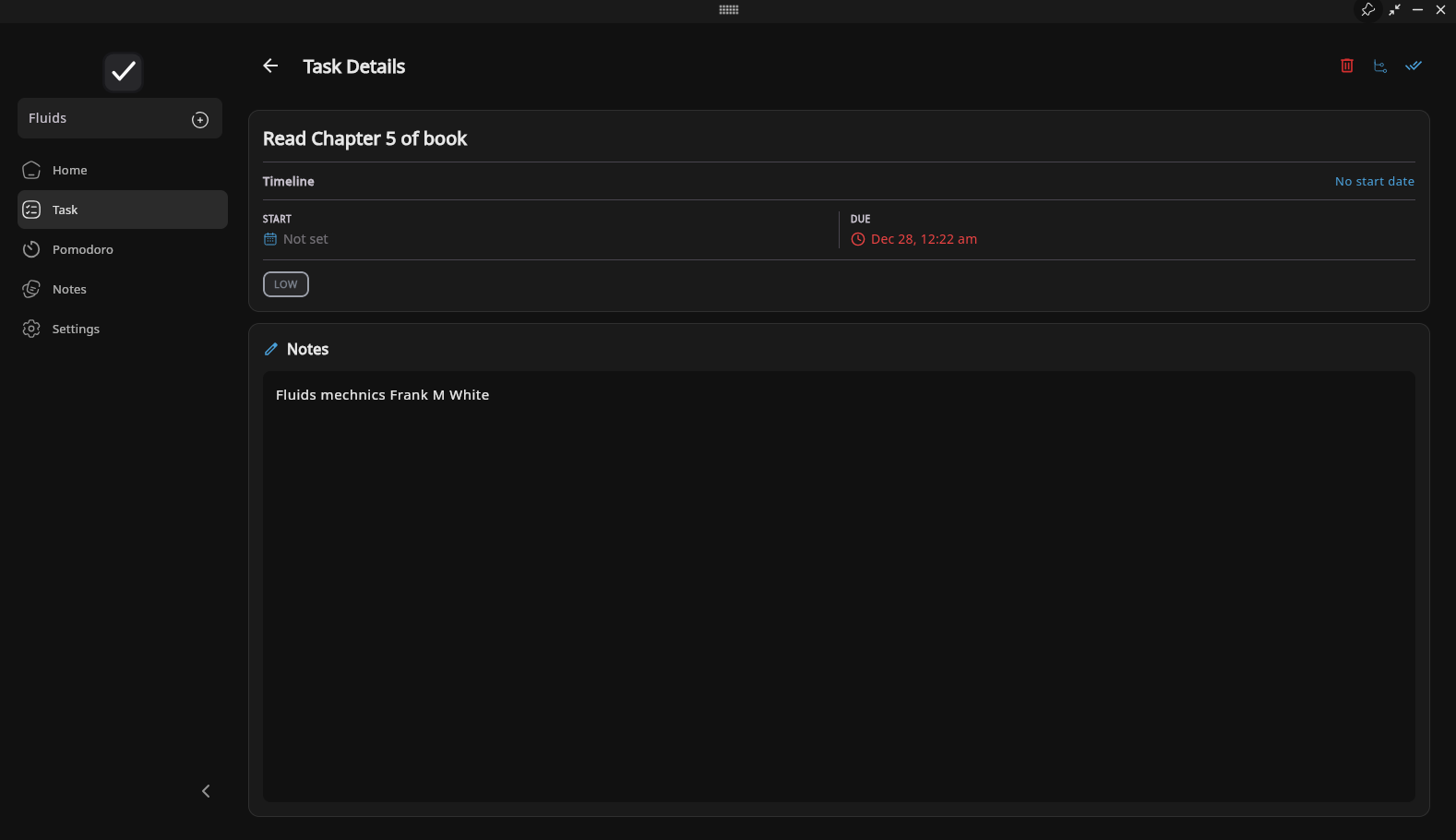Collapse the sidebar with the chevron
This screenshot has width=1456, height=840.
[206, 791]
